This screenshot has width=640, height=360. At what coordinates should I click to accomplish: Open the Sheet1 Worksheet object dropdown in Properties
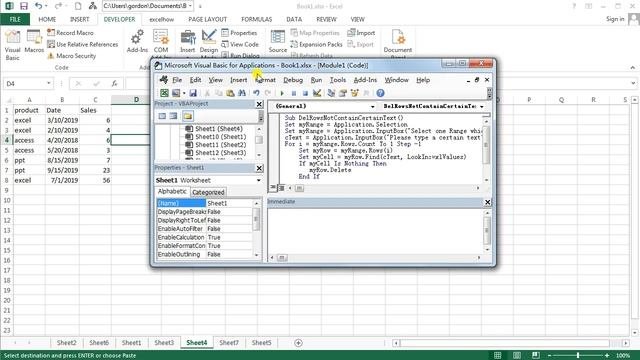259,180
